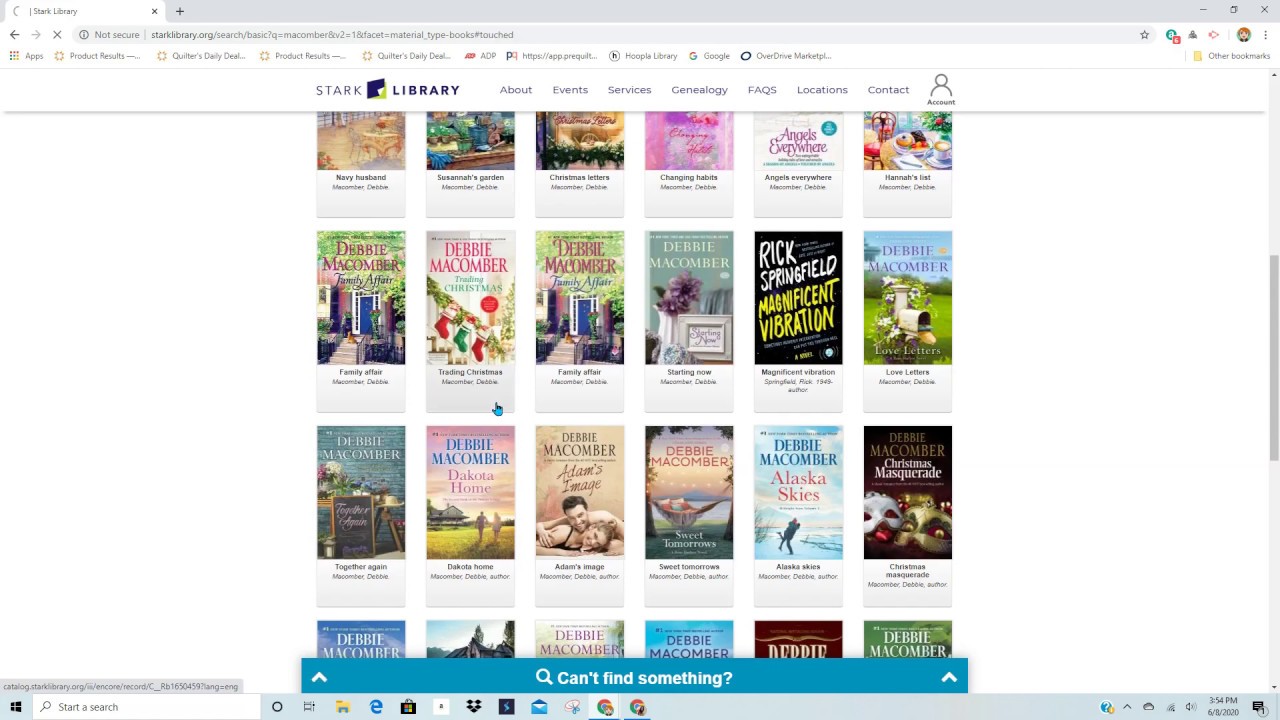Open the Windows Start menu
This screenshot has width=1280, height=720.
click(x=16, y=707)
